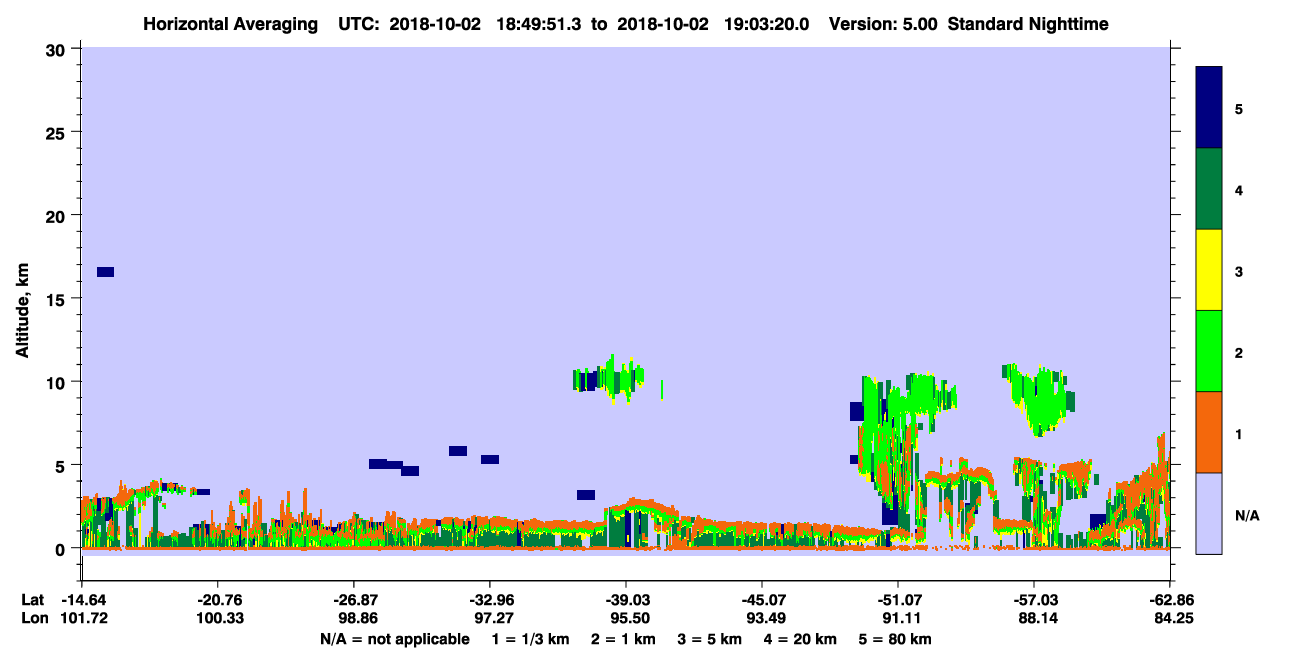Click legend text '2 = 1 km'
This screenshot has height=667, width=1300.
pyautogui.click(x=623, y=639)
